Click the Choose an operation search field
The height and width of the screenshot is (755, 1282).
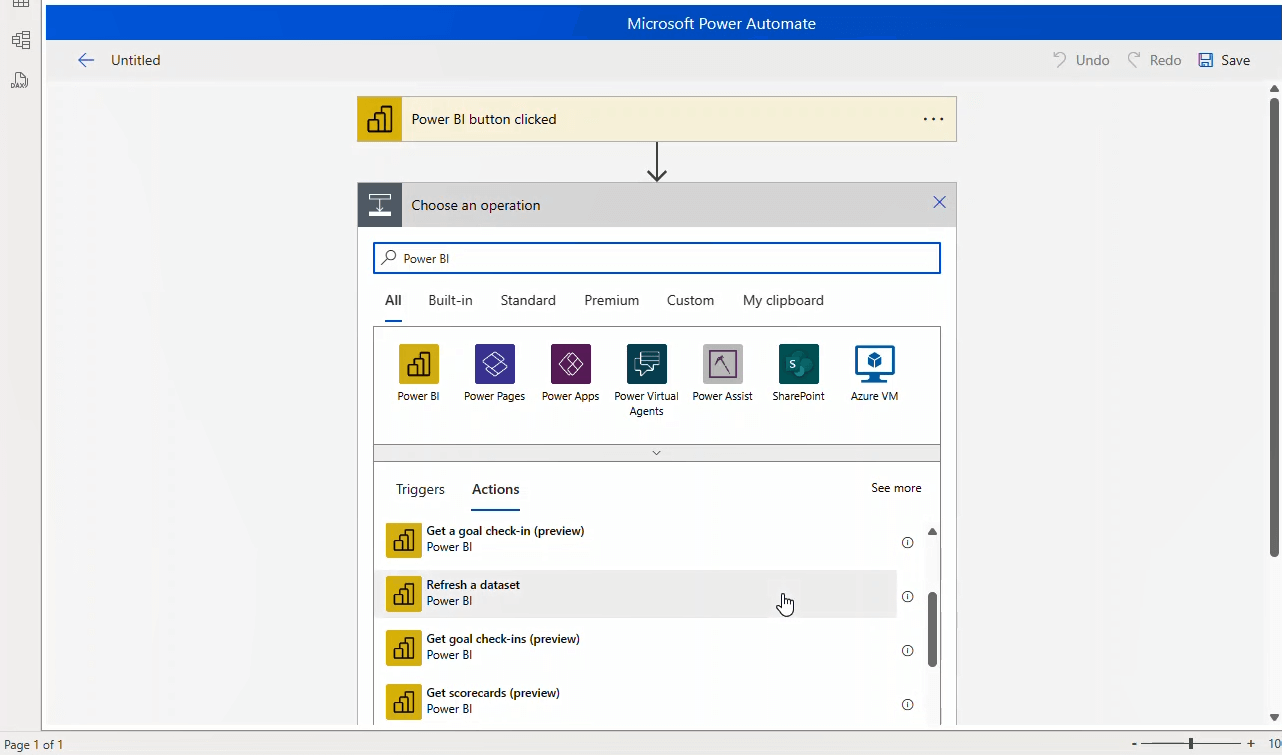pos(656,257)
